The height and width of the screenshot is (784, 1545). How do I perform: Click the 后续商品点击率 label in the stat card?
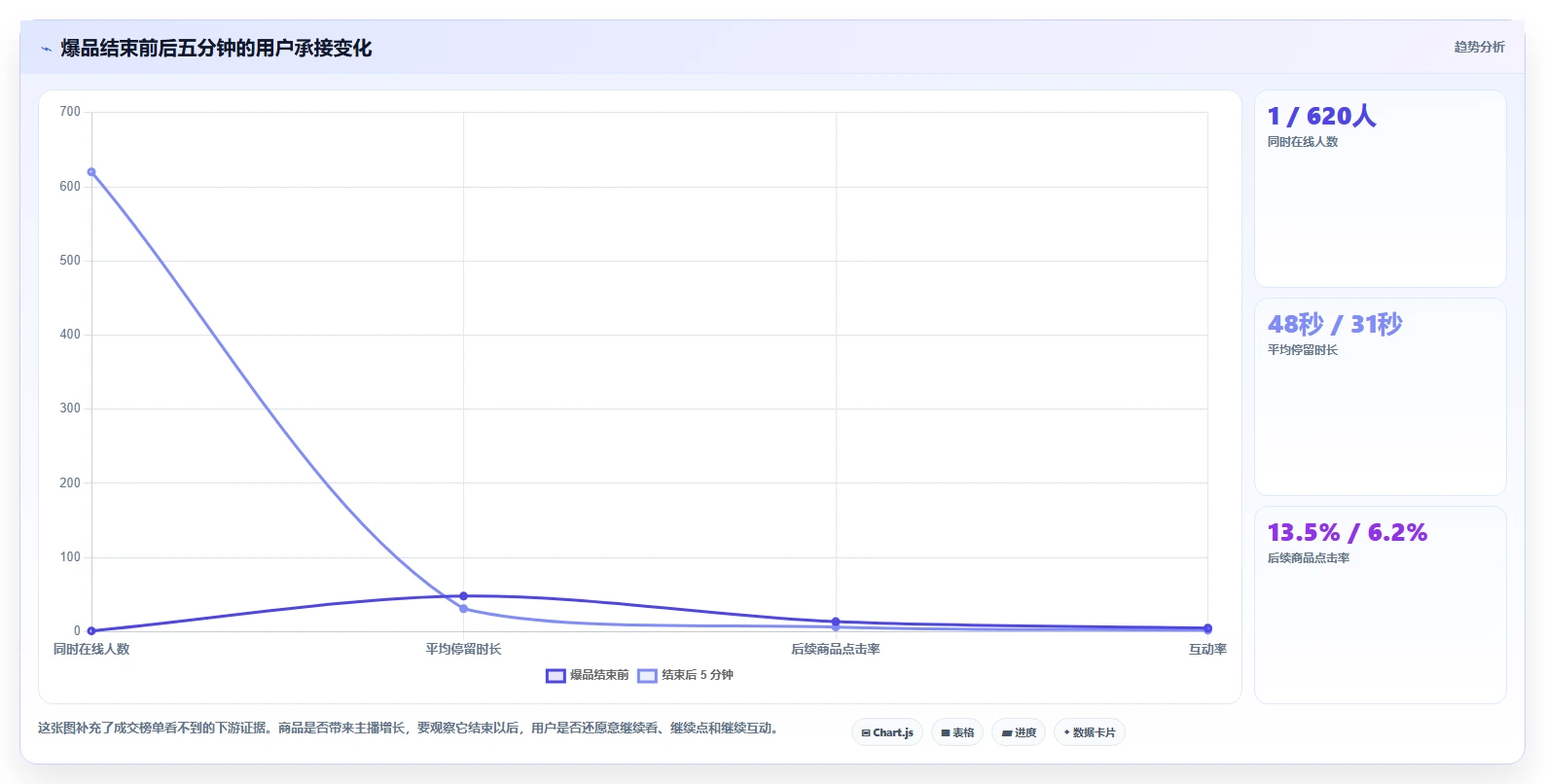(1308, 558)
